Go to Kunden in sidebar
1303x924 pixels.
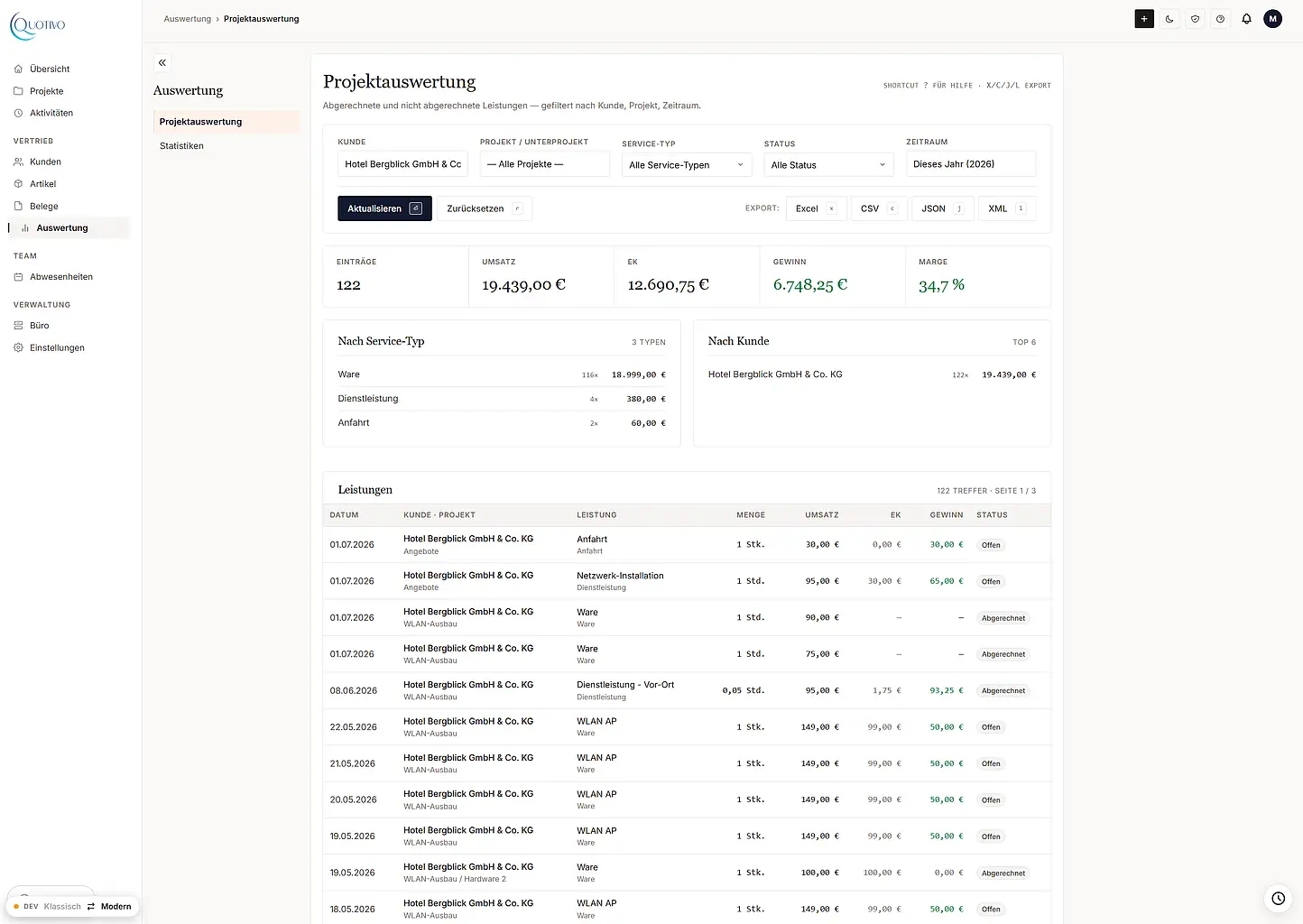(45, 162)
